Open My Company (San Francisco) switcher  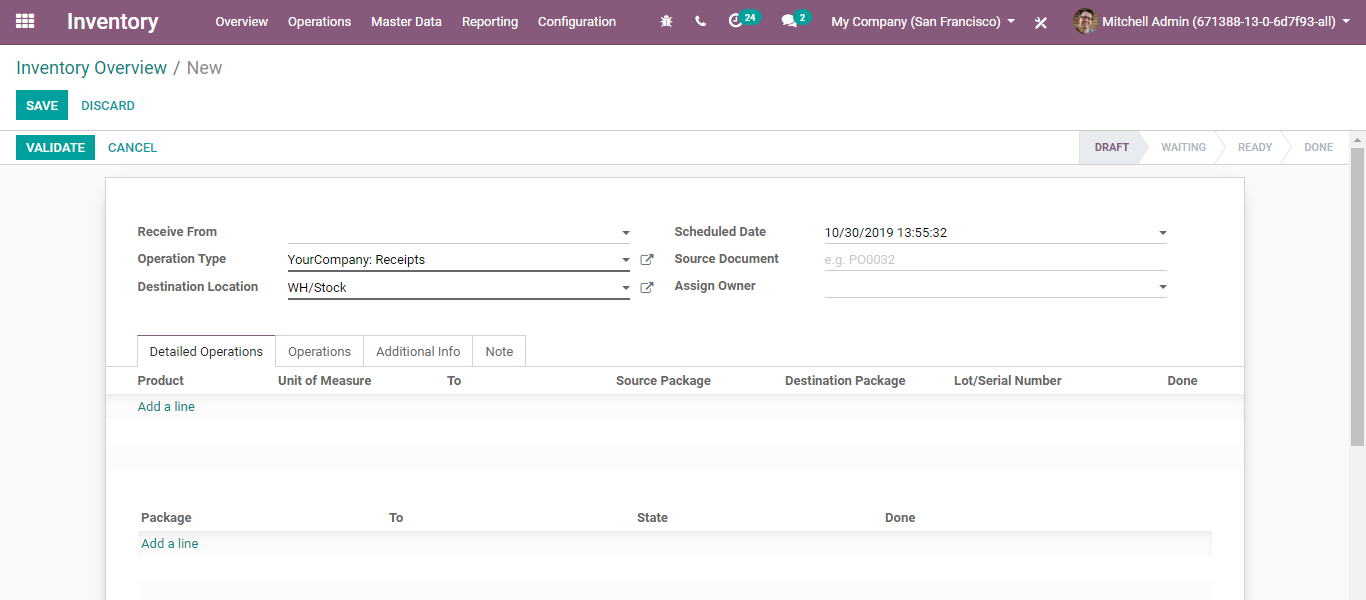click(923, 21)
